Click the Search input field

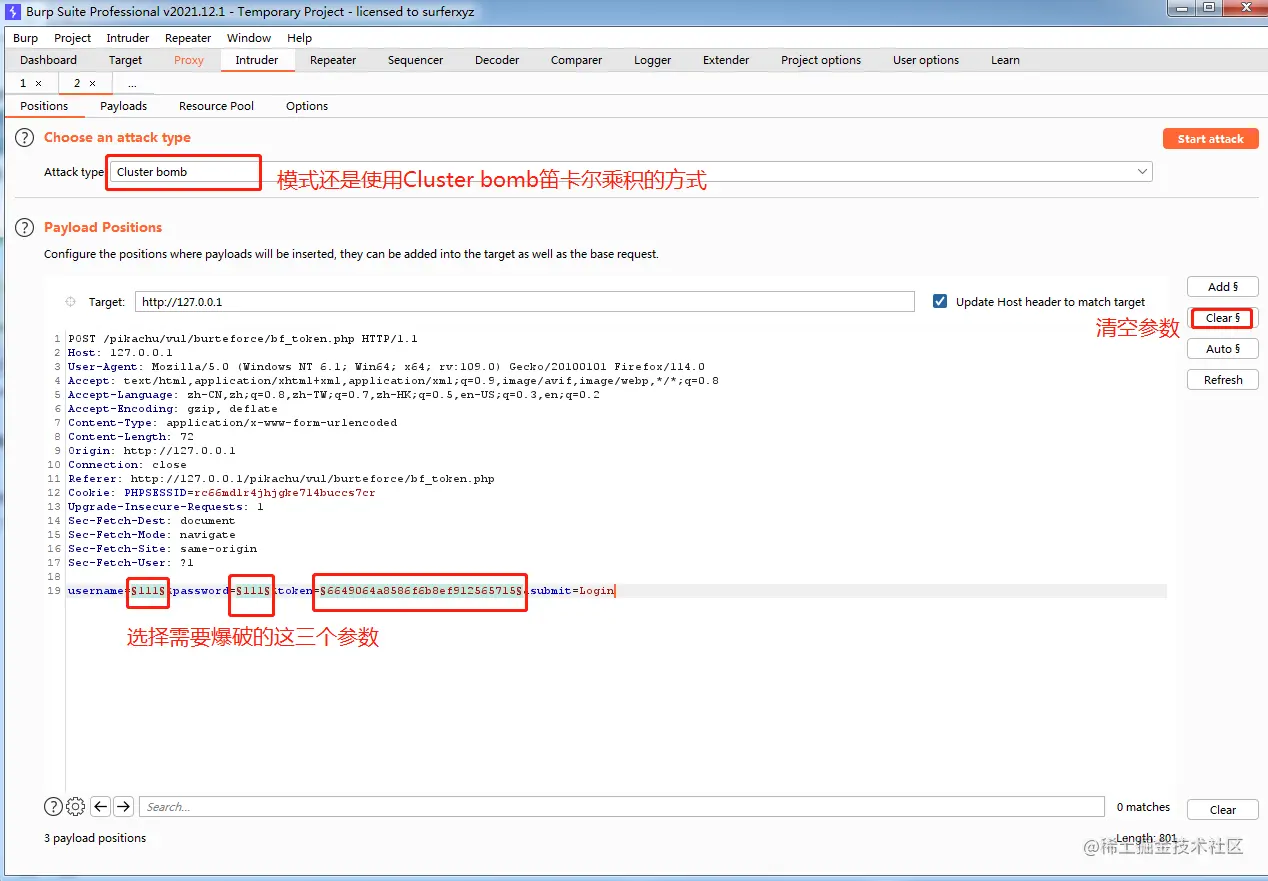pyautogui.click(x=622, y=807)
